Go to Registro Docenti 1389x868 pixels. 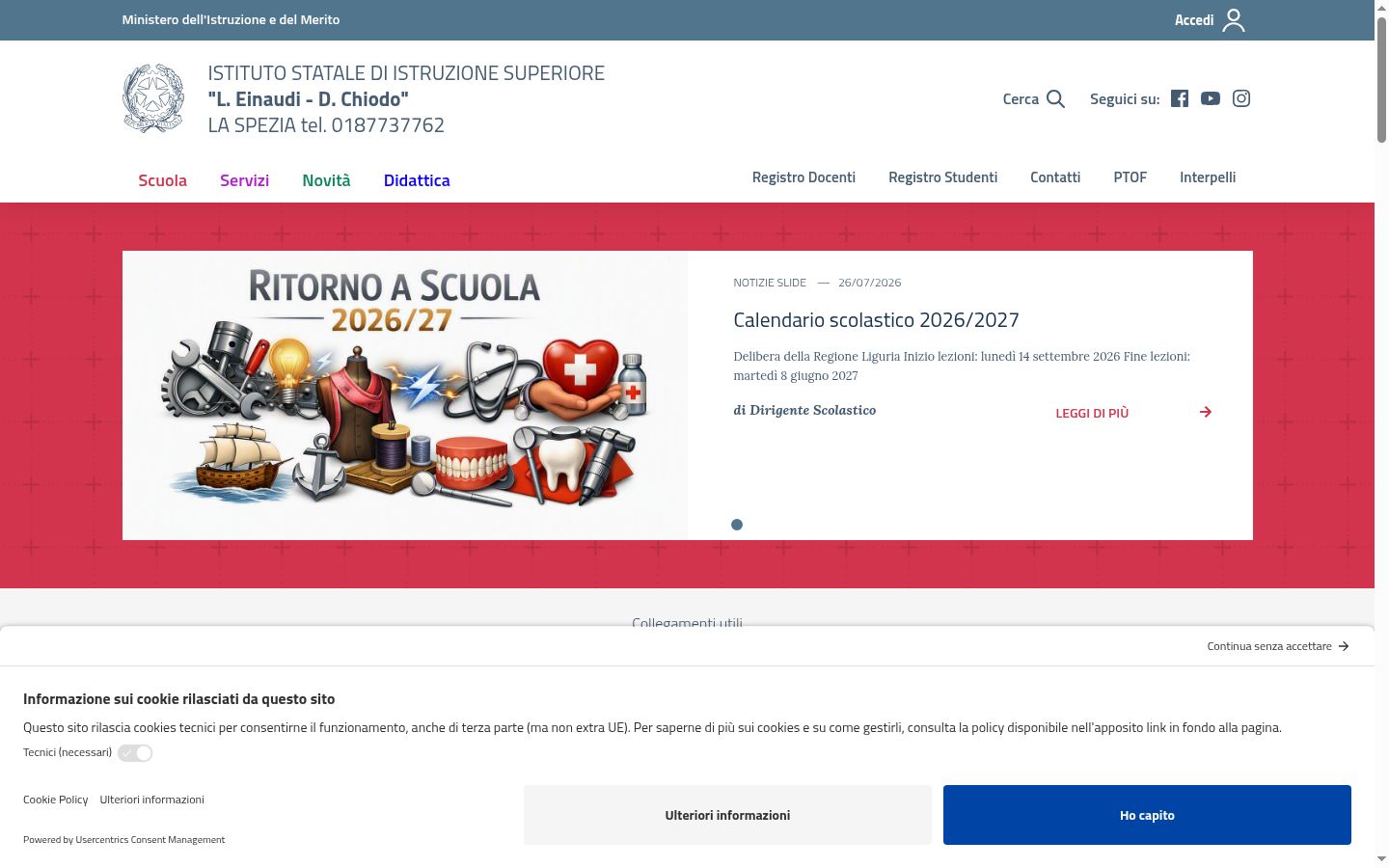pyautogui.click(x=803, y=177)
